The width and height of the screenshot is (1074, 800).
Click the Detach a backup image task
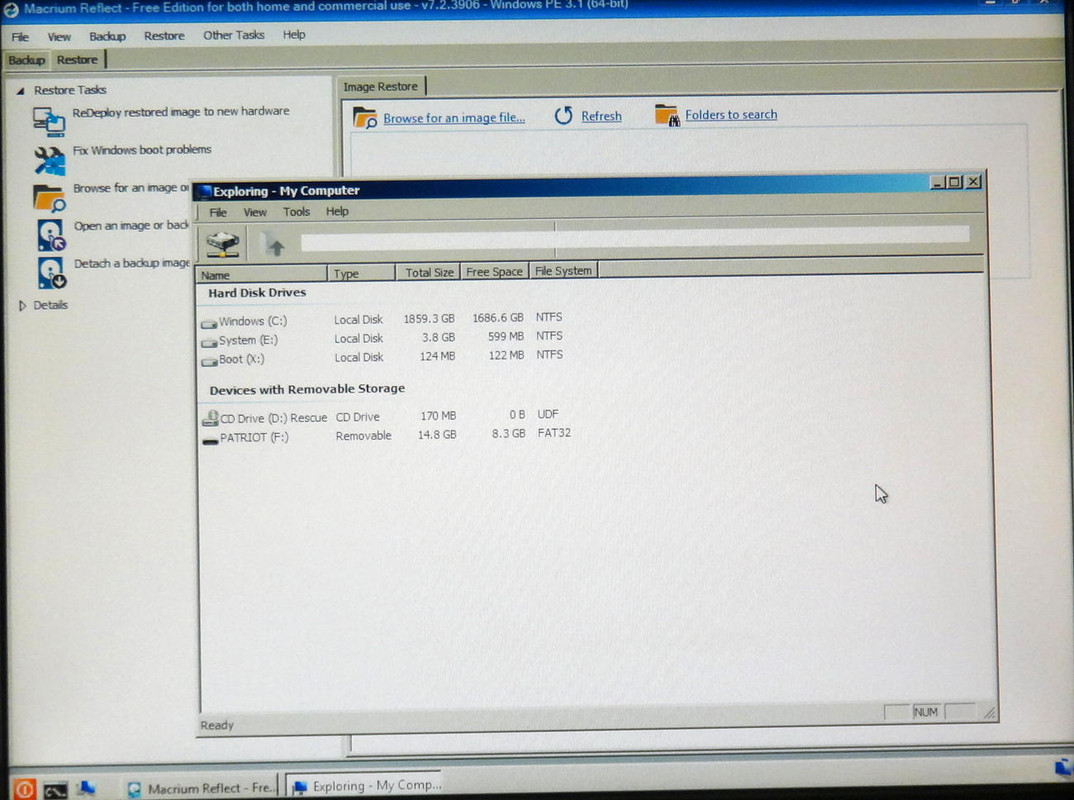(x=132, y=263)
